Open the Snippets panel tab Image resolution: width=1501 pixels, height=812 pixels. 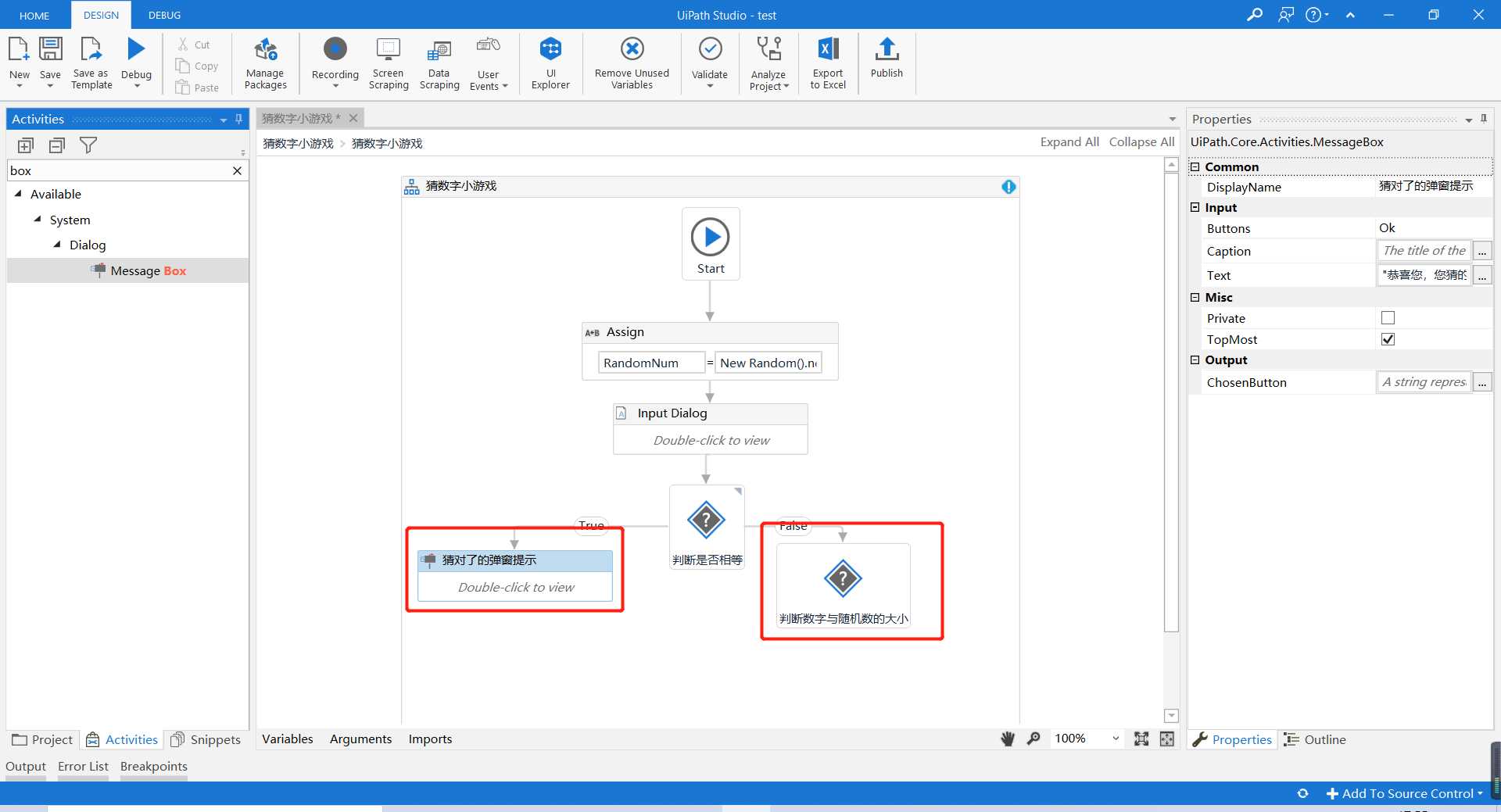(206, 739)
